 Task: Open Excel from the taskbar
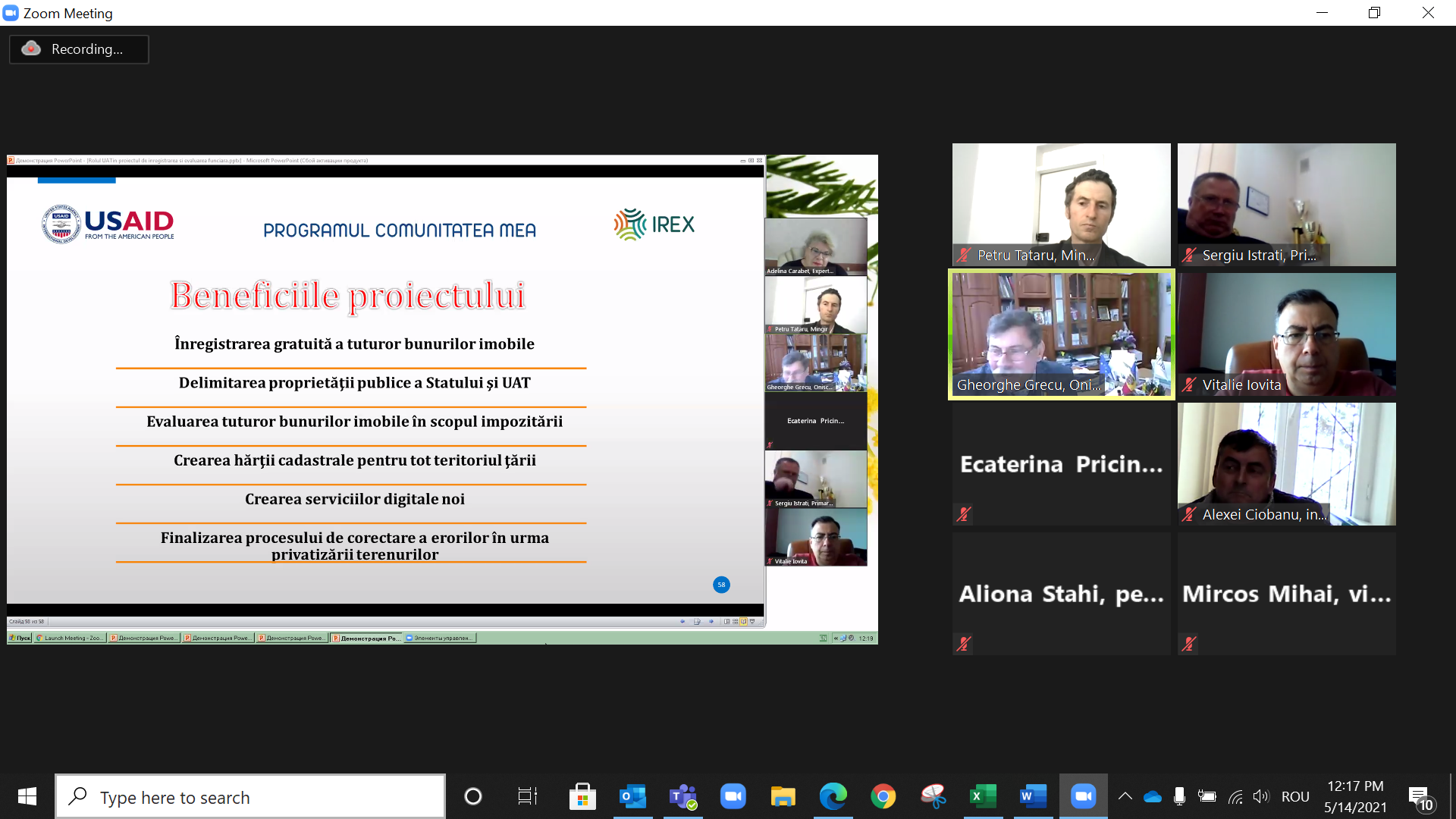[x=983, y=797]
